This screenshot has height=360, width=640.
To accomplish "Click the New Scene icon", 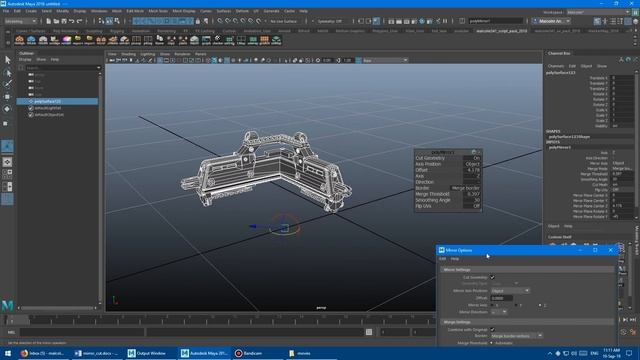I will 48,21.
